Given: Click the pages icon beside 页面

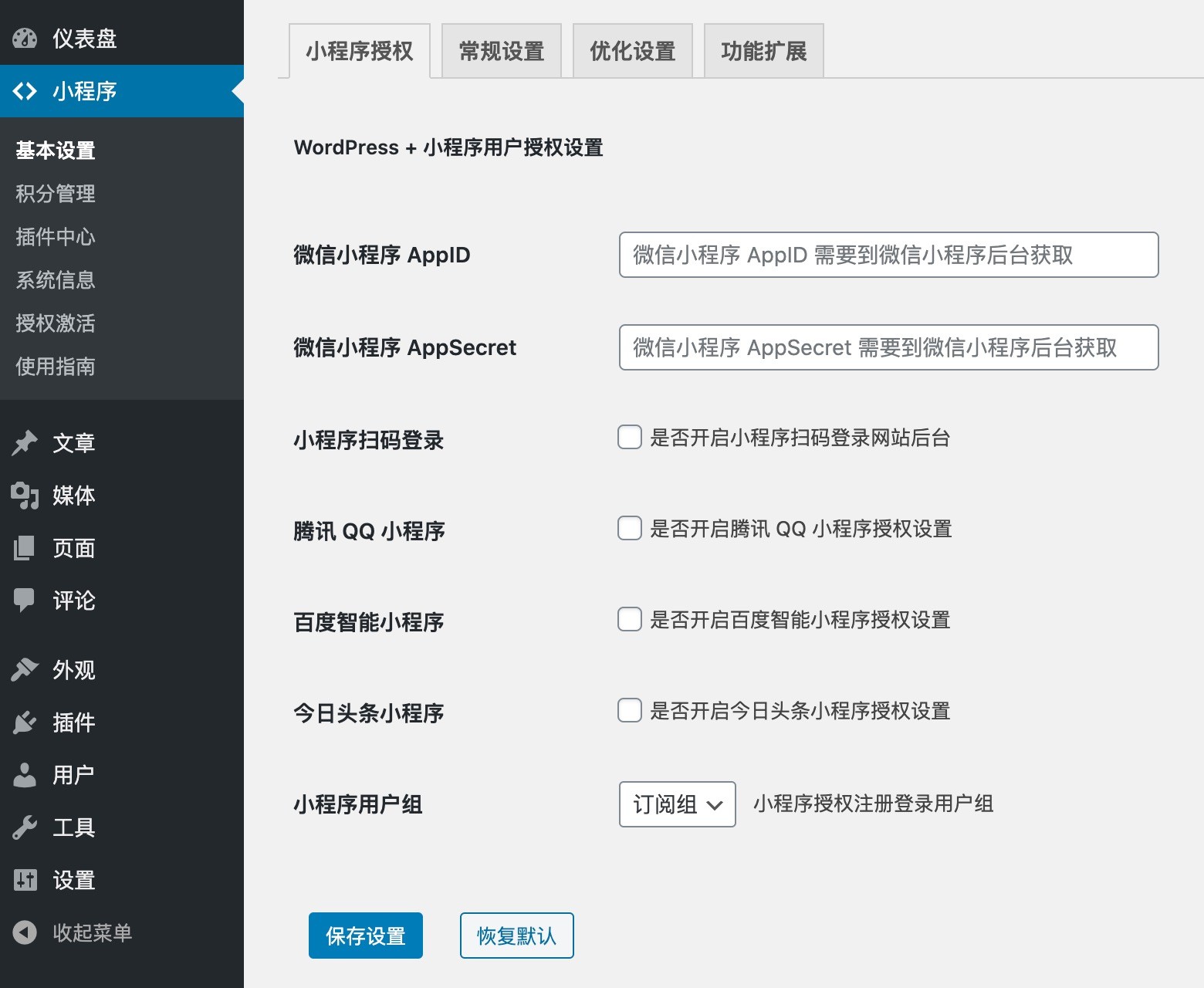Looking at the screenshot, I should [25, 548].
